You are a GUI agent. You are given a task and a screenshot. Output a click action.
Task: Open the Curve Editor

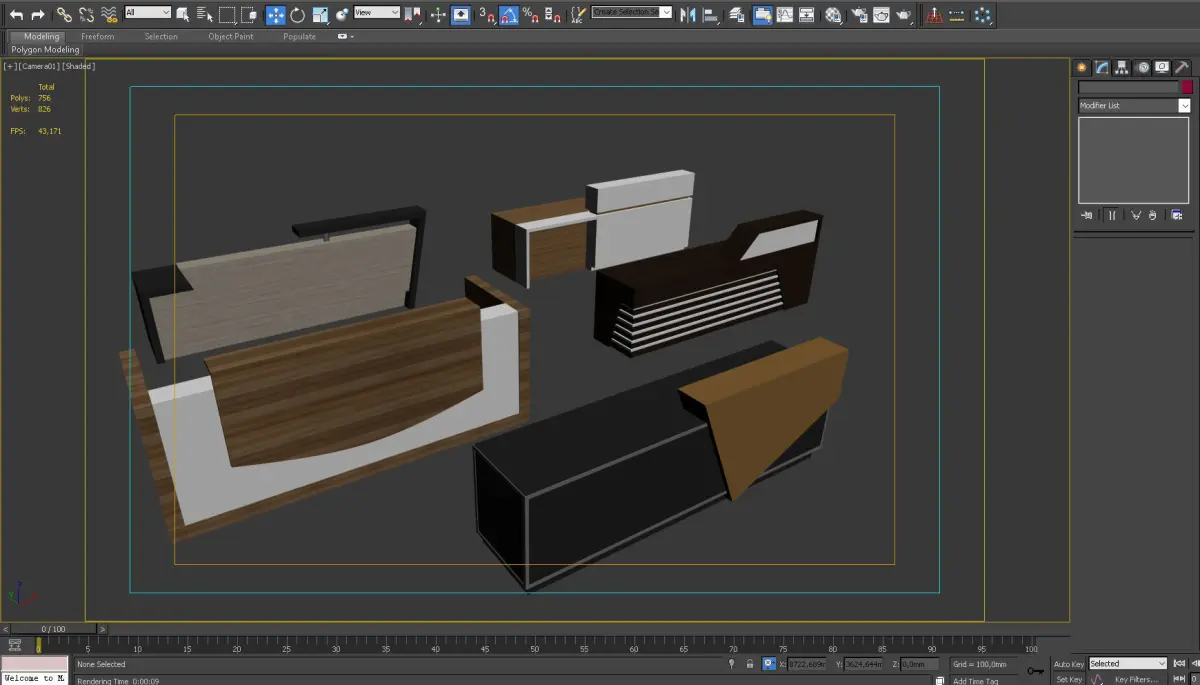(784, 15)
